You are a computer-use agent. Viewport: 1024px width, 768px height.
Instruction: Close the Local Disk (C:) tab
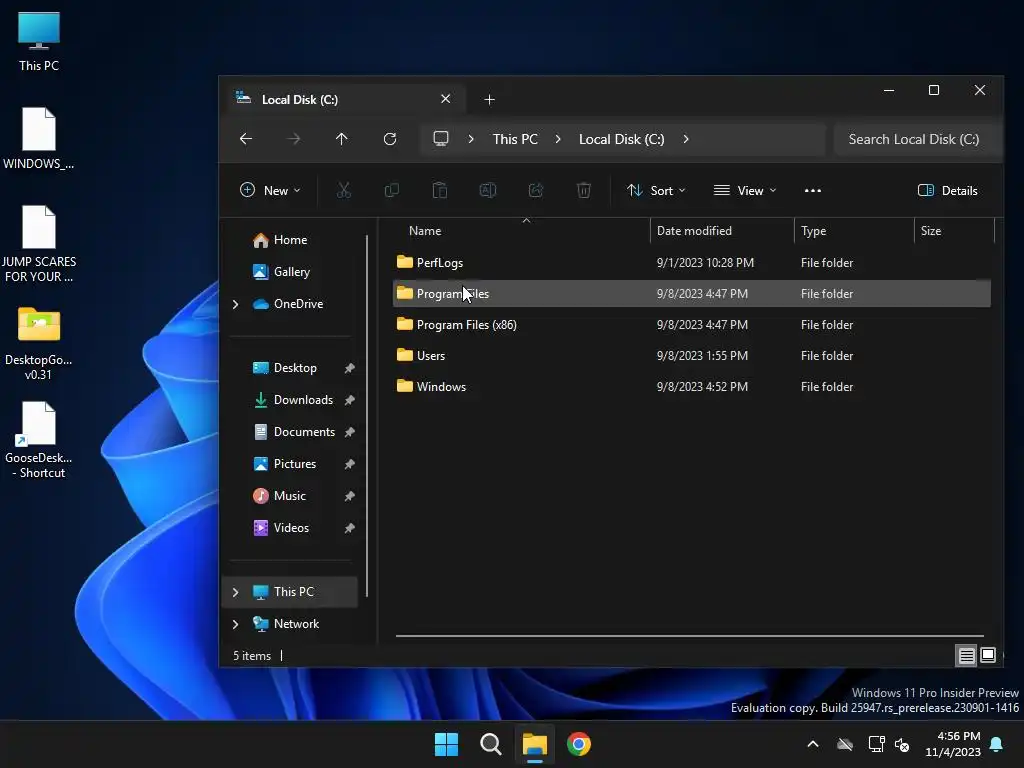click(x=445, y=99)
